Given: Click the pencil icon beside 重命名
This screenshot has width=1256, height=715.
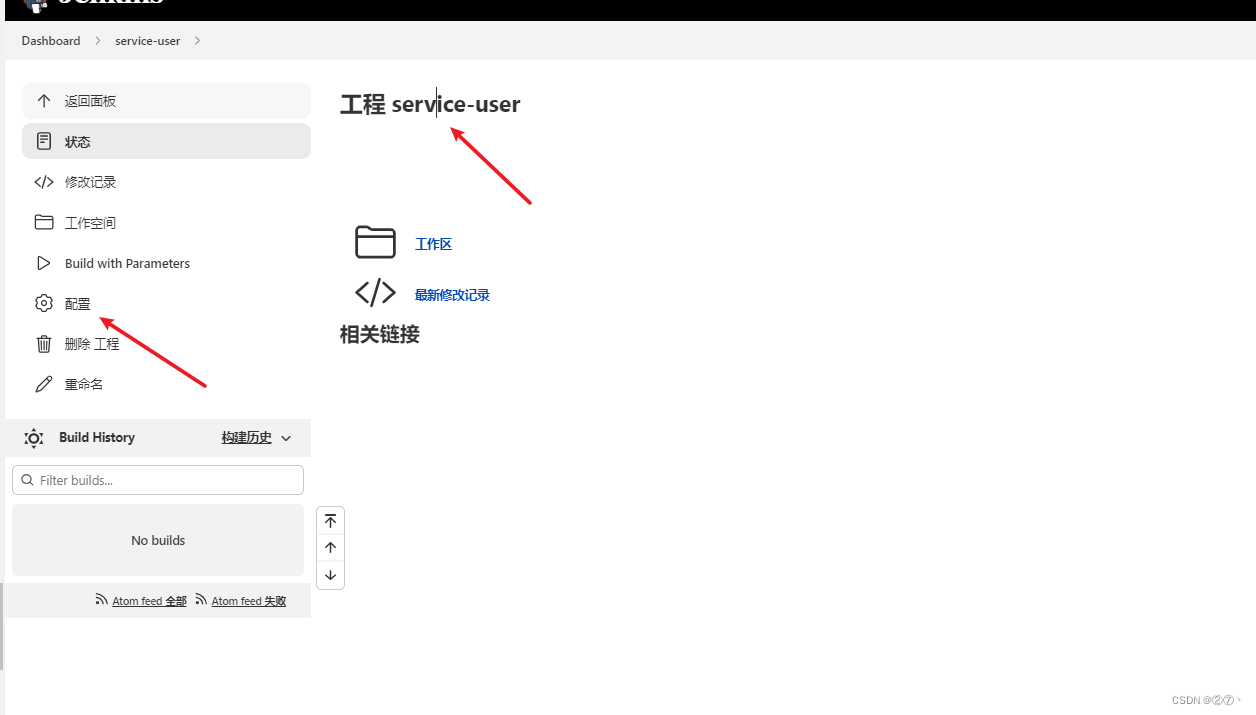Looking at the screenshot, I should [x=43, y=384].
